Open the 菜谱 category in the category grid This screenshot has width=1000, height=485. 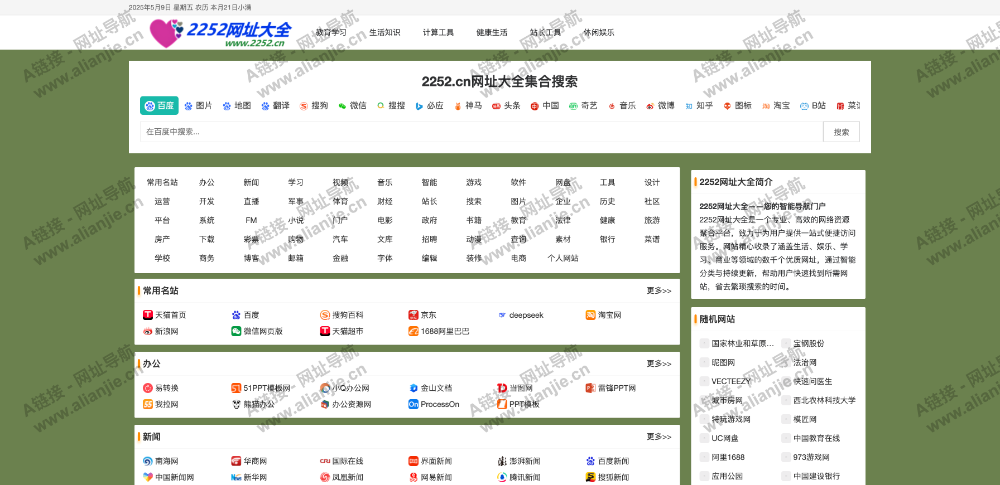652,239
